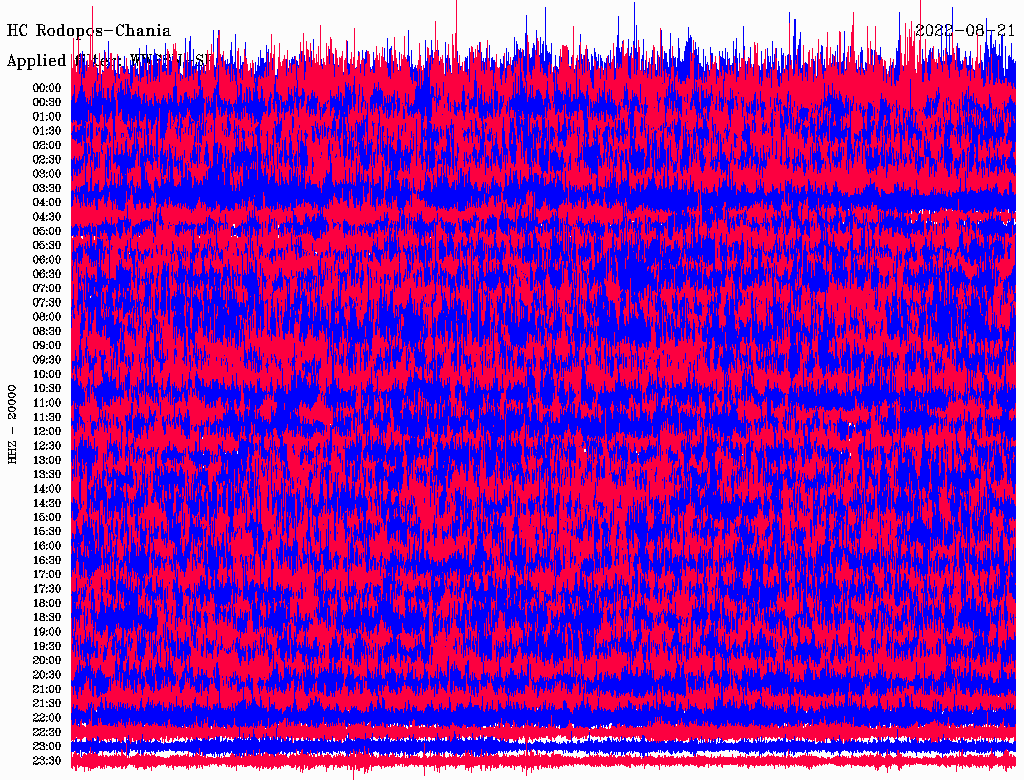Screen dimensions: 1024x780
Task: Select the 12:00 time row label
Action: pyautogui.click(x=47, y=432)
